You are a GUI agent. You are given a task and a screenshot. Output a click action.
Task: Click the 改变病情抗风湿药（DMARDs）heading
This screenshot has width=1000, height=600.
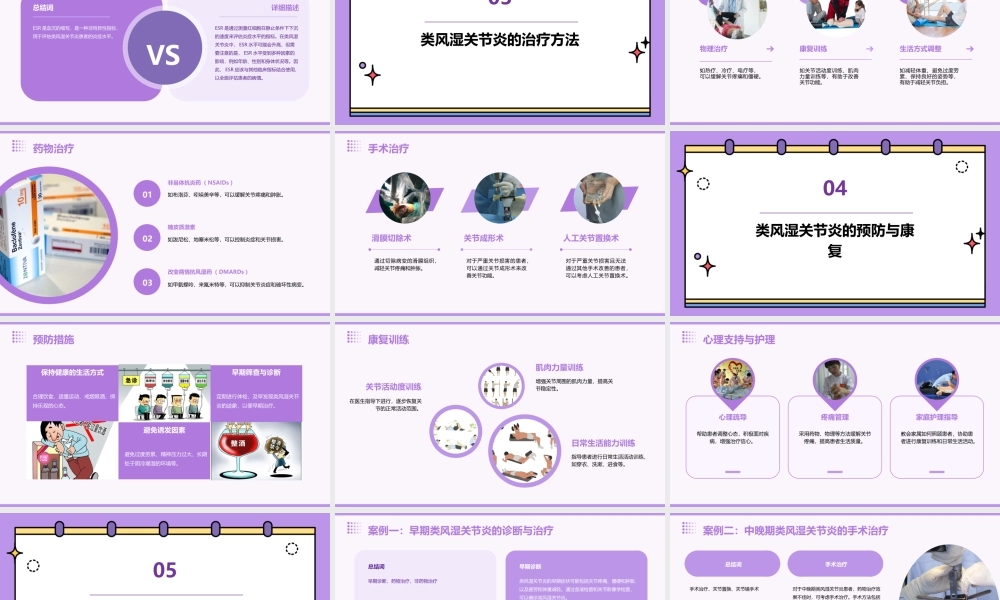[x=208, y=272]
